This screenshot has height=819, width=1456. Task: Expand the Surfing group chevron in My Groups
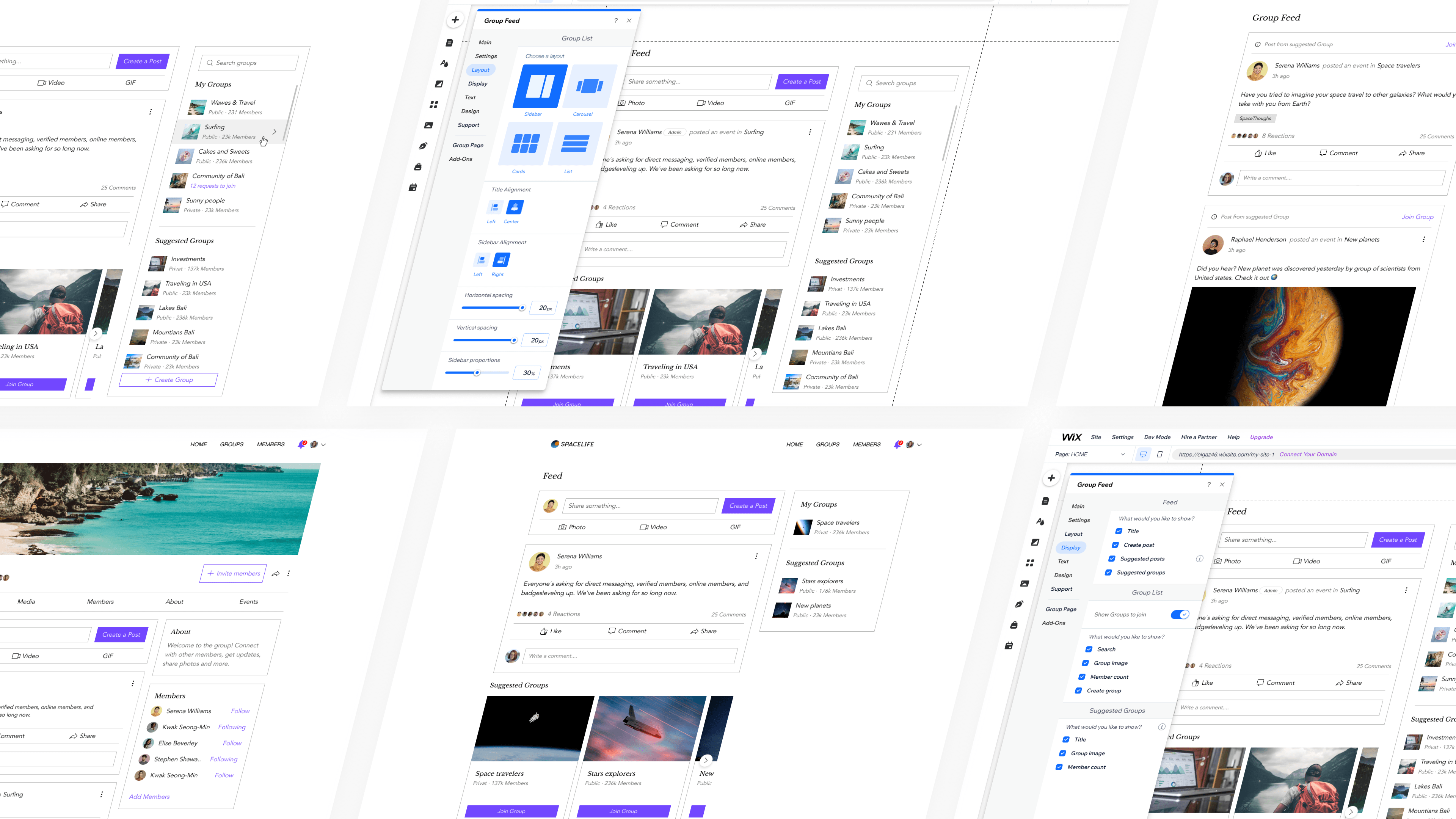click(x=275, y=131)
